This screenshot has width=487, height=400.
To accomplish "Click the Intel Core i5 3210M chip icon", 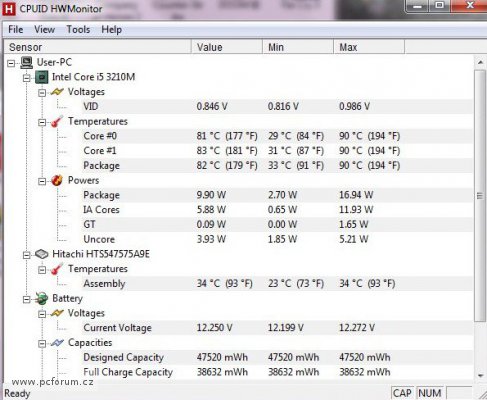I will pos(41,77).
